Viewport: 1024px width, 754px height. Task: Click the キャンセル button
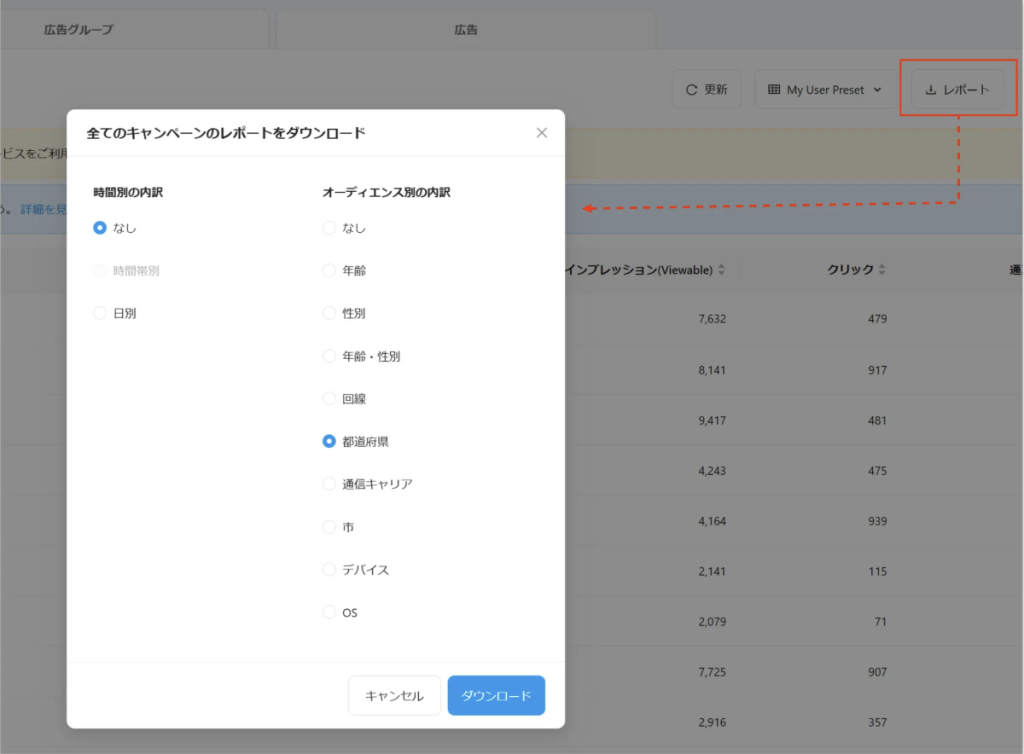click(394, 696)
